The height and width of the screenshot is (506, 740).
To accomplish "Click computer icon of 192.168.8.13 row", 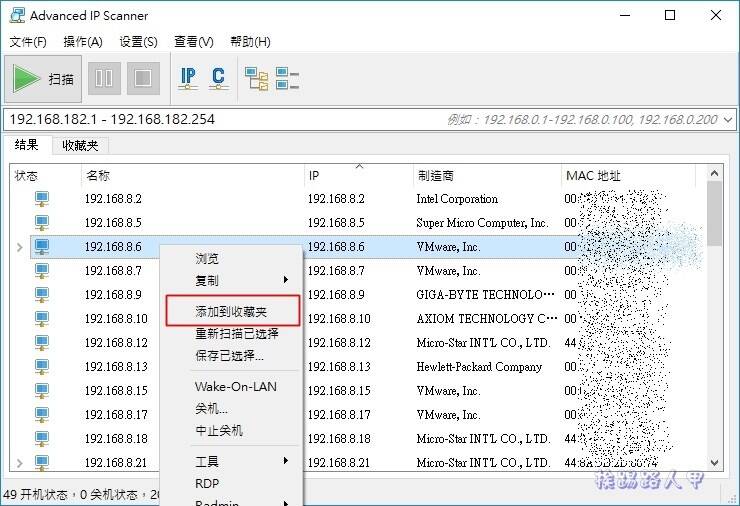I will [x=42, y=367].
